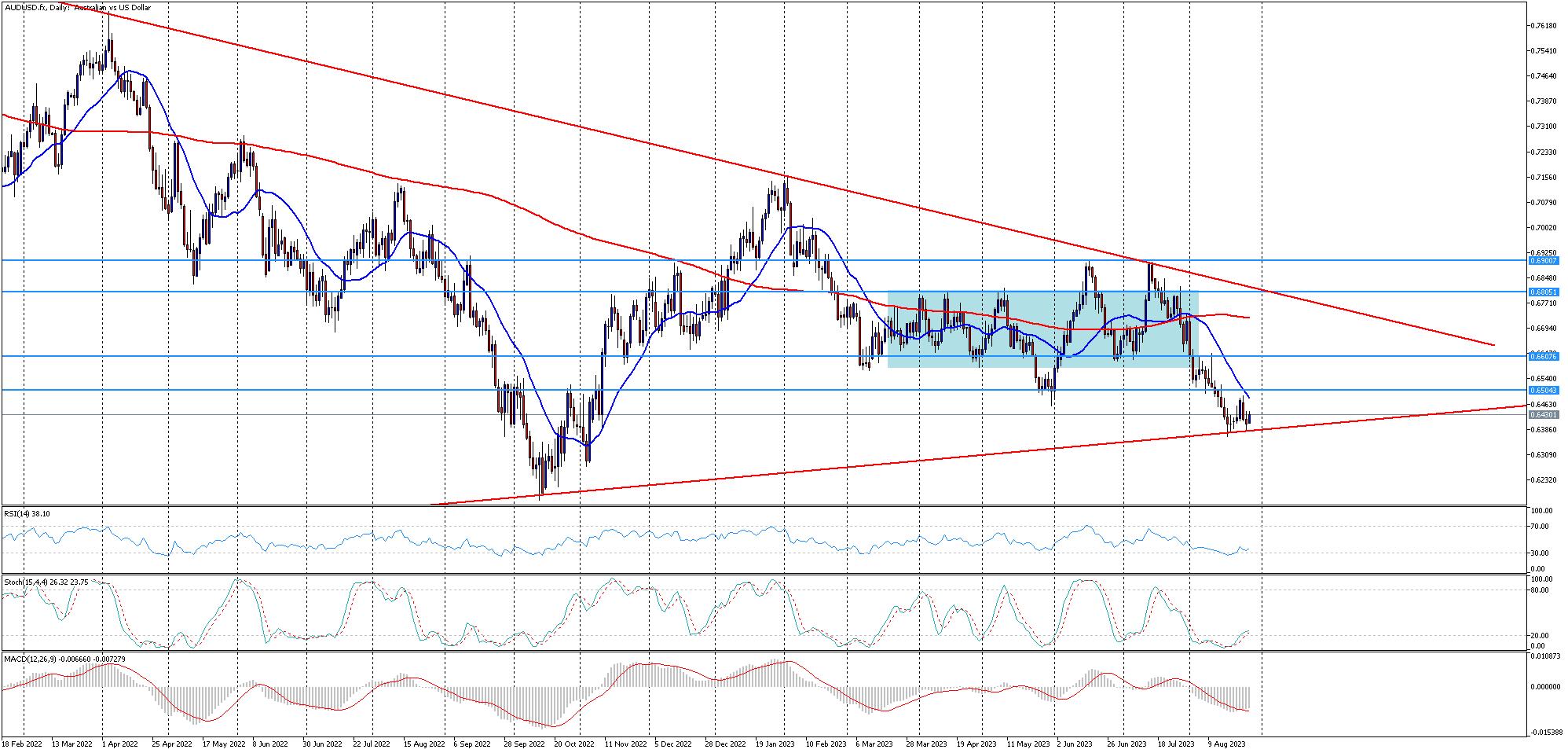Click the 22 Jul 2022 date label
The width and height of the screenshot is (1568, 753).
[x=372, y=744]
